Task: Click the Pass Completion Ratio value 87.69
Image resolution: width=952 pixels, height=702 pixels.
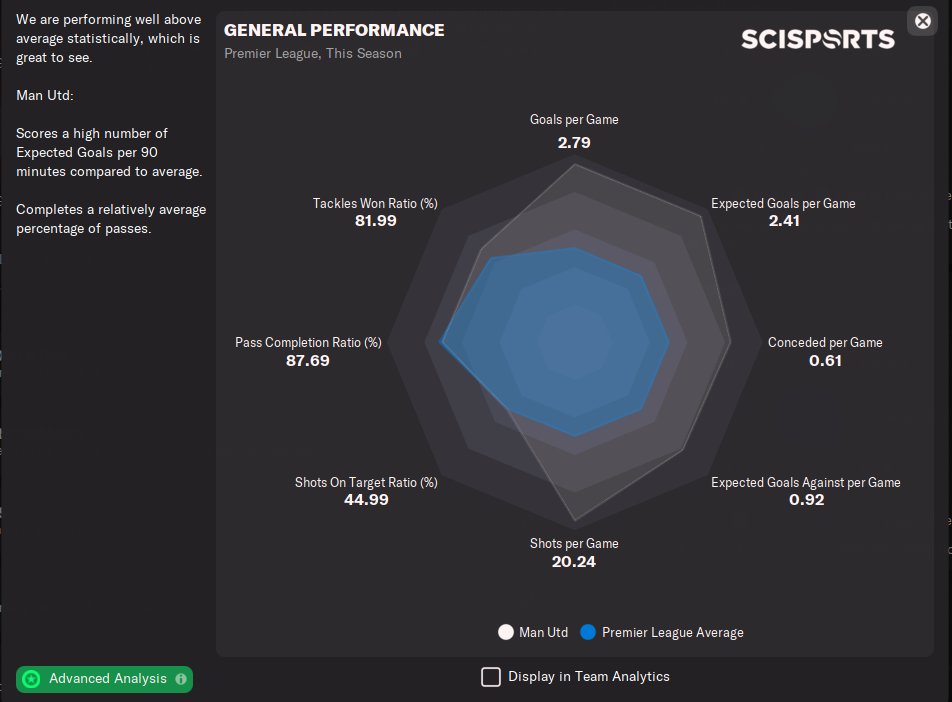Action: (308, 360)
